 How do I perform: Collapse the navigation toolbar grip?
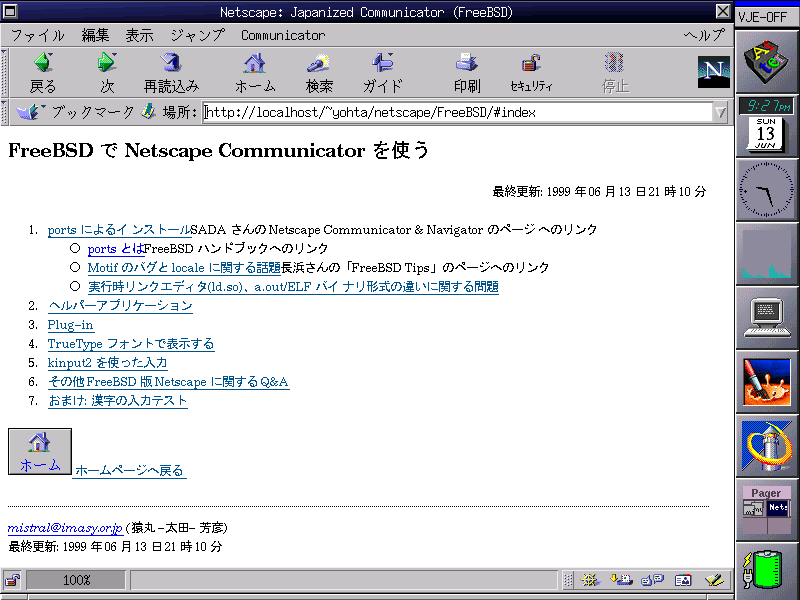5,72
